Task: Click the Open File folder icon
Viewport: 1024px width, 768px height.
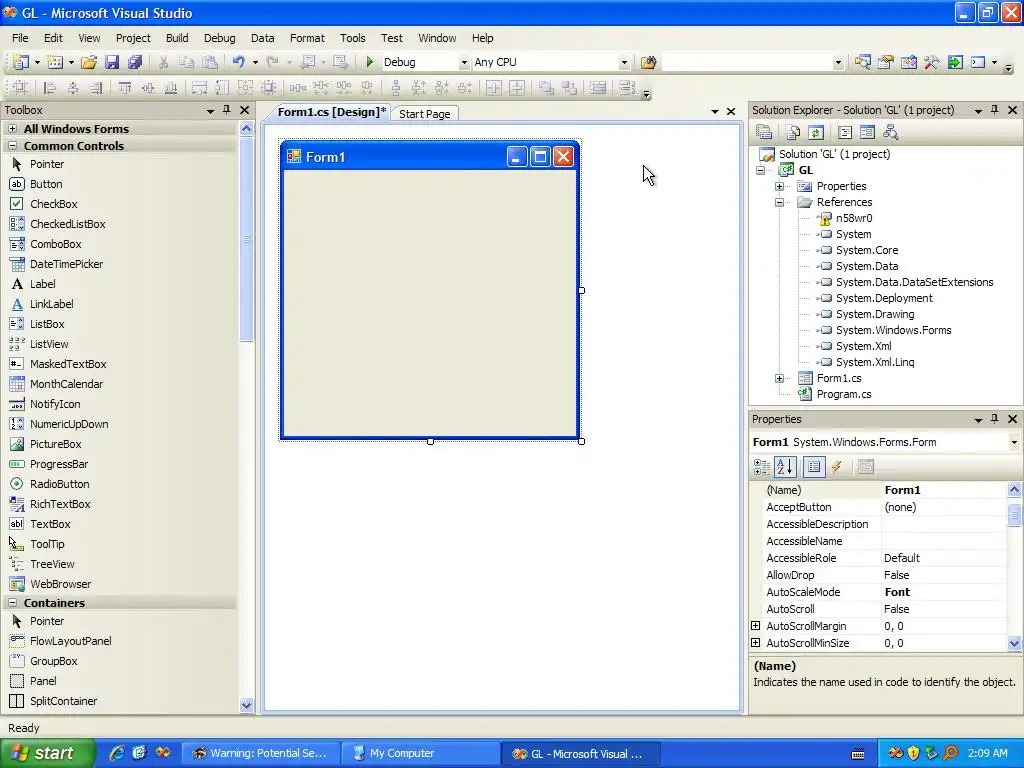Action: click(89, 62)
